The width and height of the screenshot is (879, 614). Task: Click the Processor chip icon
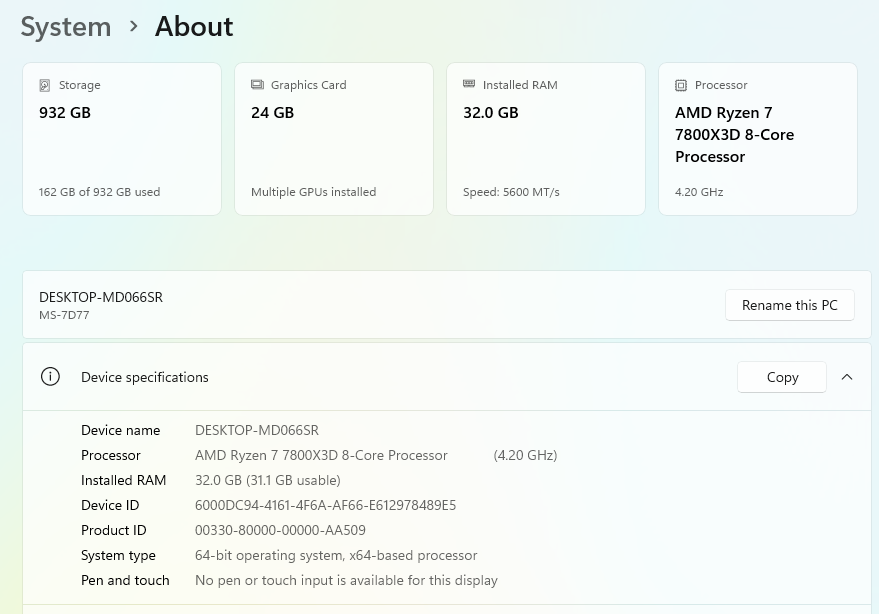pyautogui.click(x=681, y=86)
